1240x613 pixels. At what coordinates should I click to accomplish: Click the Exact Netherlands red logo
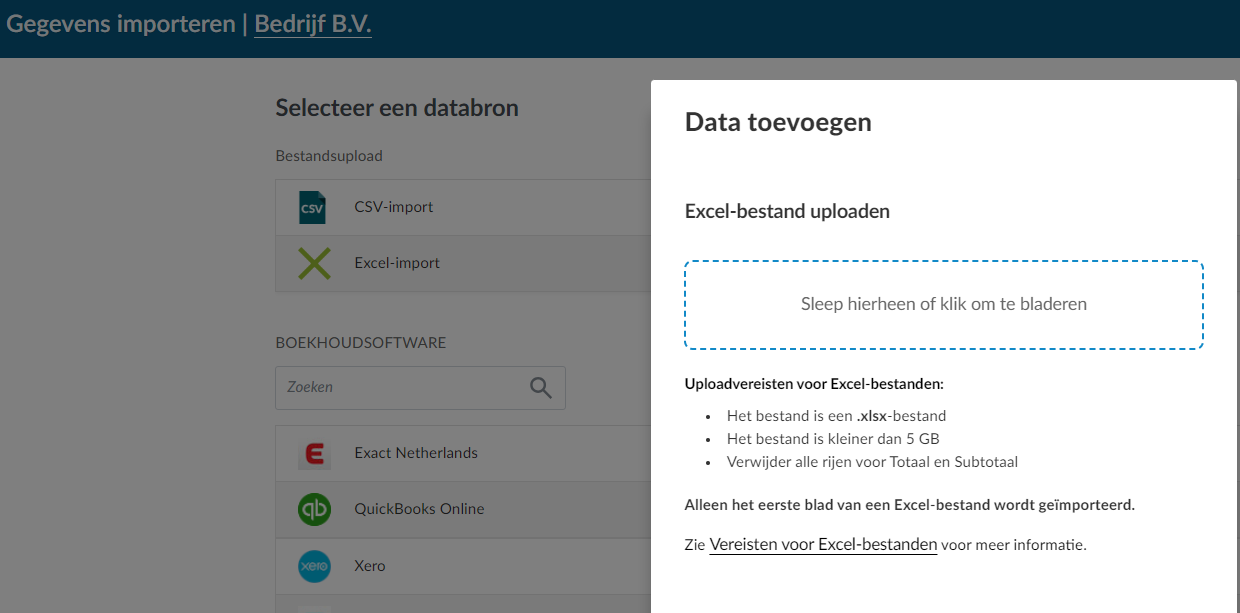click(x=314, y=454)
